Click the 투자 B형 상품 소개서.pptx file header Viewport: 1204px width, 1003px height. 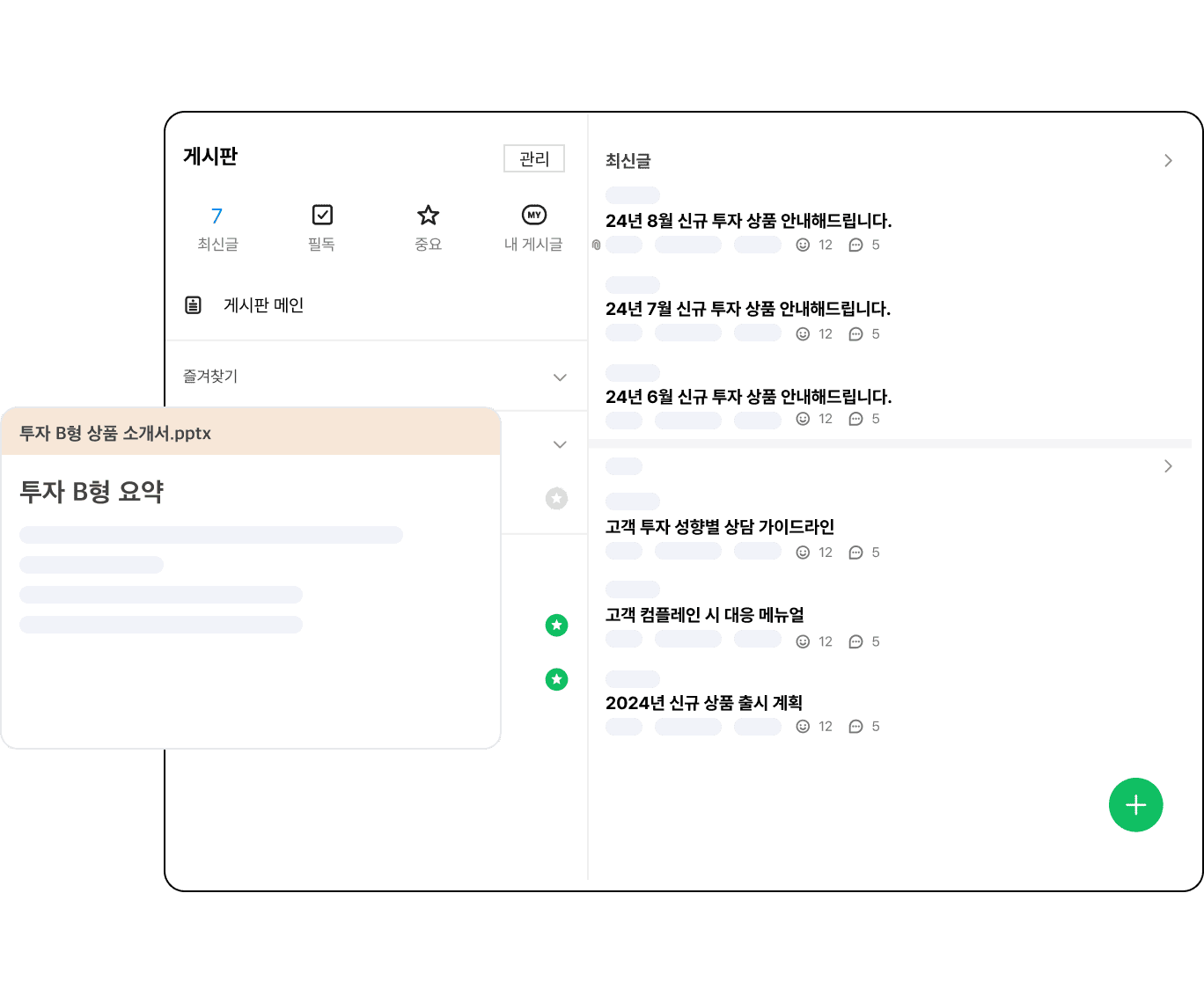251,432
